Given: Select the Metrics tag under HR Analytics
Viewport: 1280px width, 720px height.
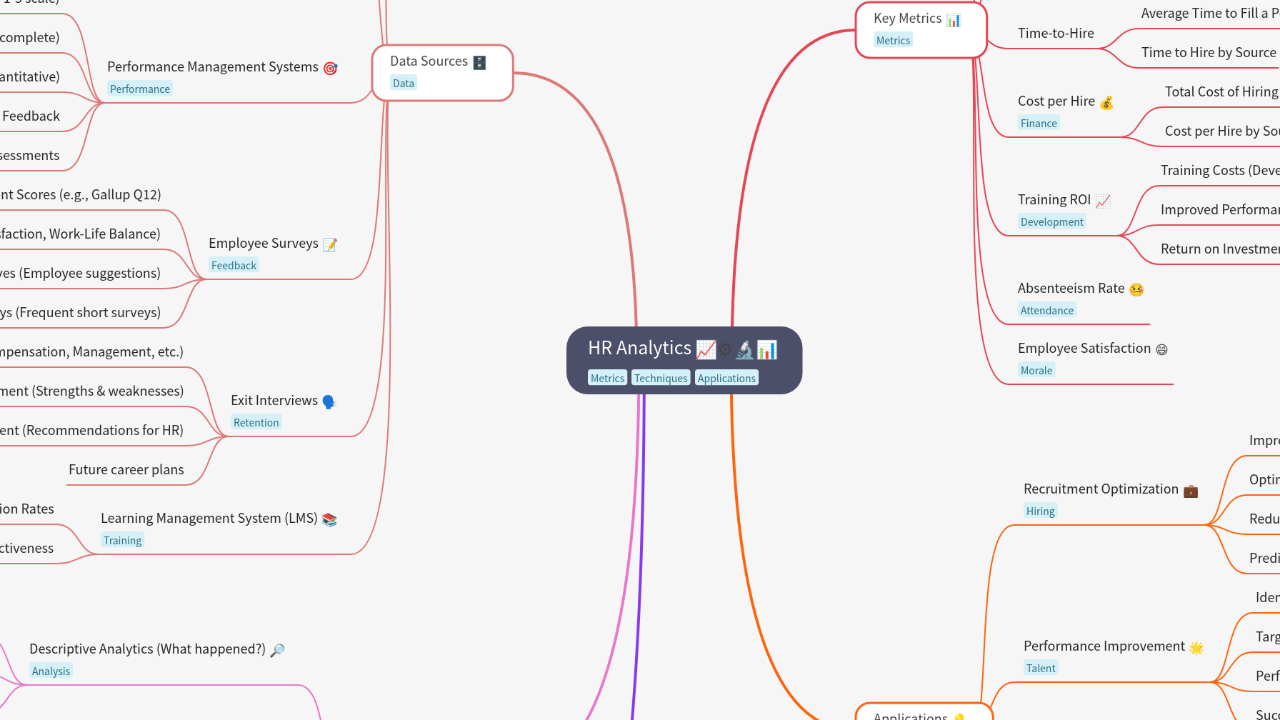Looking at the screenshot, I should pos(607,378).
